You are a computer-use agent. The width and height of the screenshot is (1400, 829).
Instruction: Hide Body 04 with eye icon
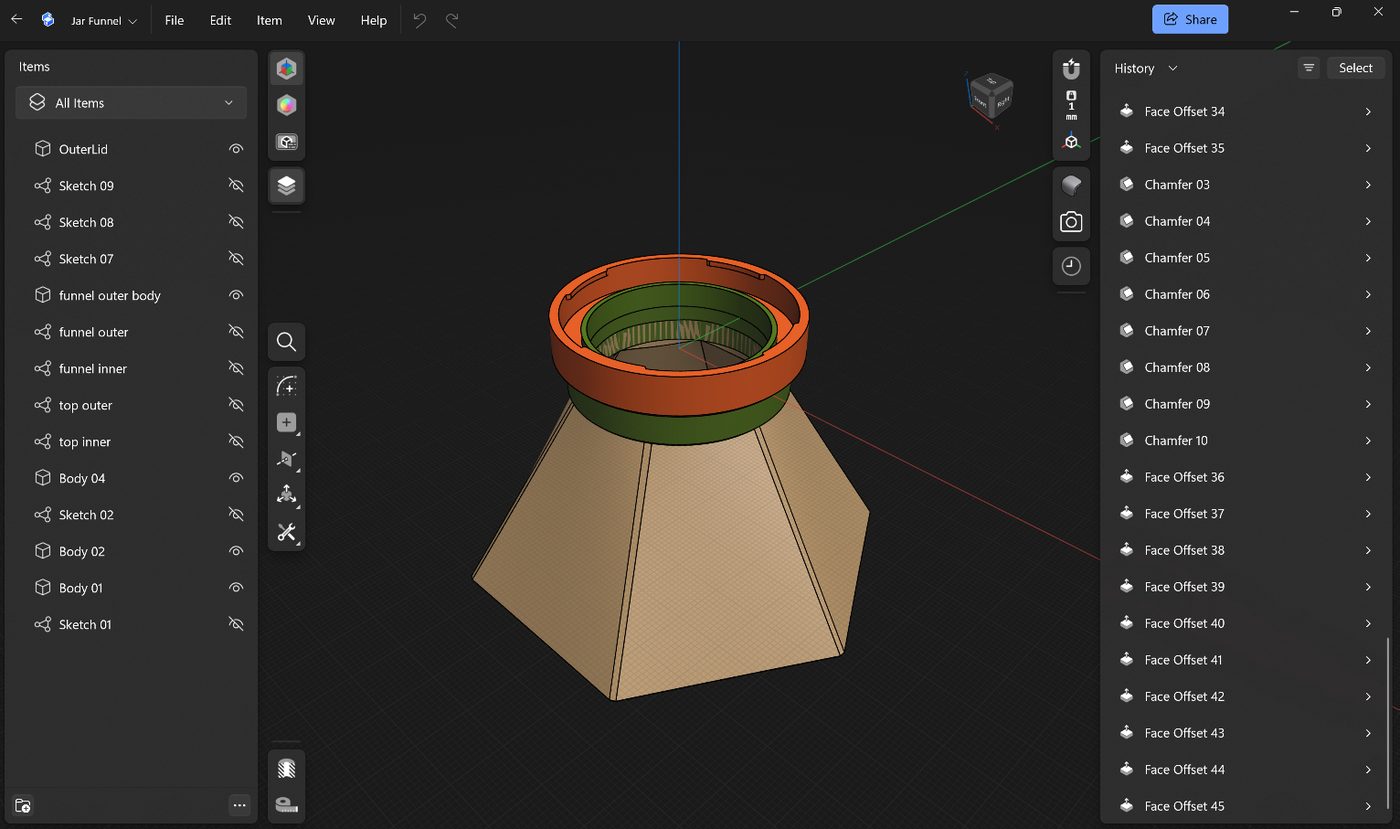point(236,478)
